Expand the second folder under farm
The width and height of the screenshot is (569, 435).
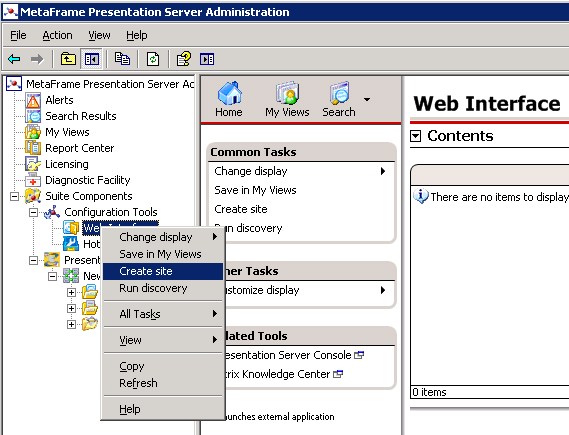coord(71,308)
